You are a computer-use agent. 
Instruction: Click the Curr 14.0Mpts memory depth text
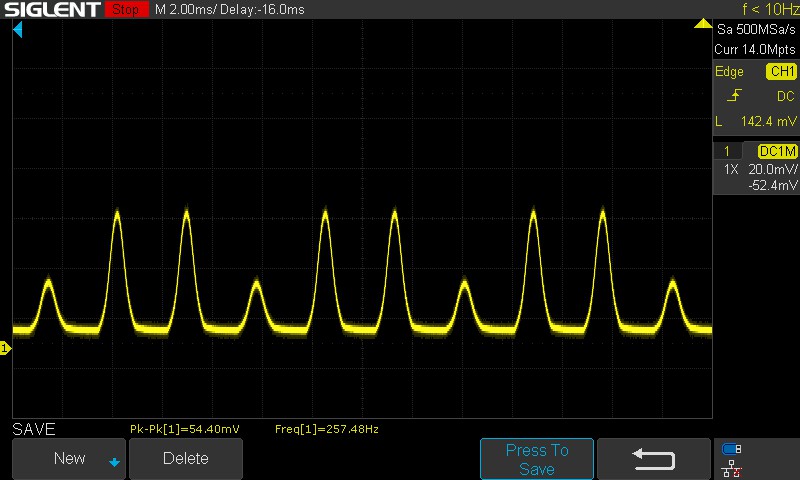click(x=755, y=49)
